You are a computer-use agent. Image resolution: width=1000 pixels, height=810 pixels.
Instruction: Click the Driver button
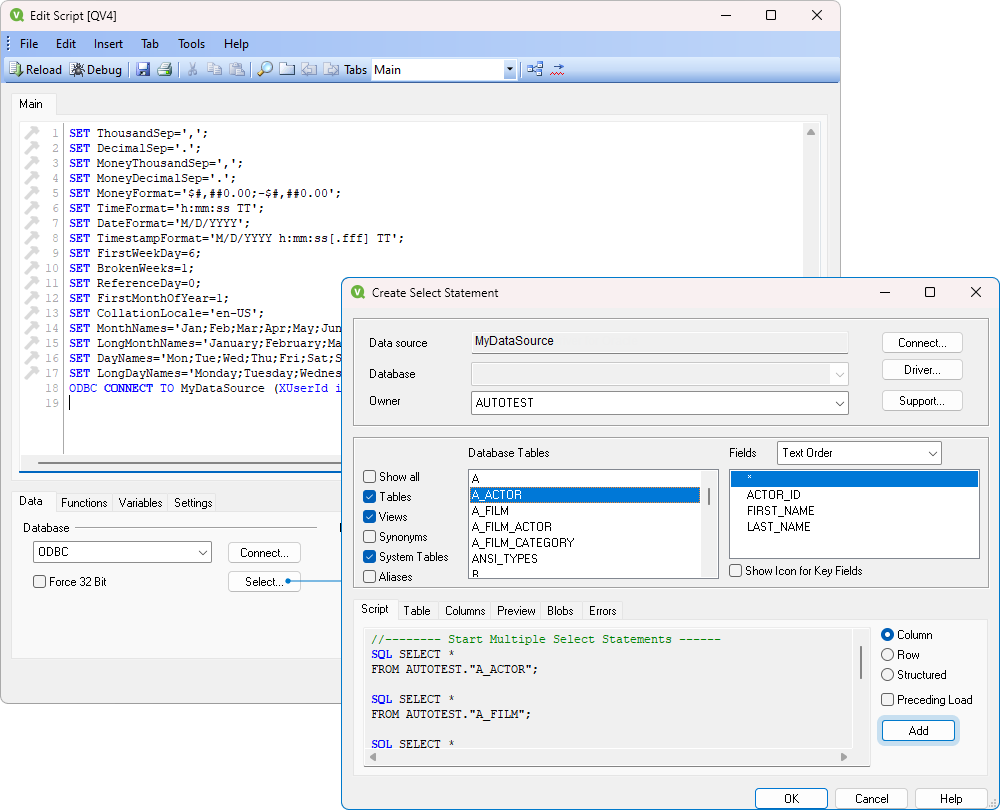(x=921, y=369)
